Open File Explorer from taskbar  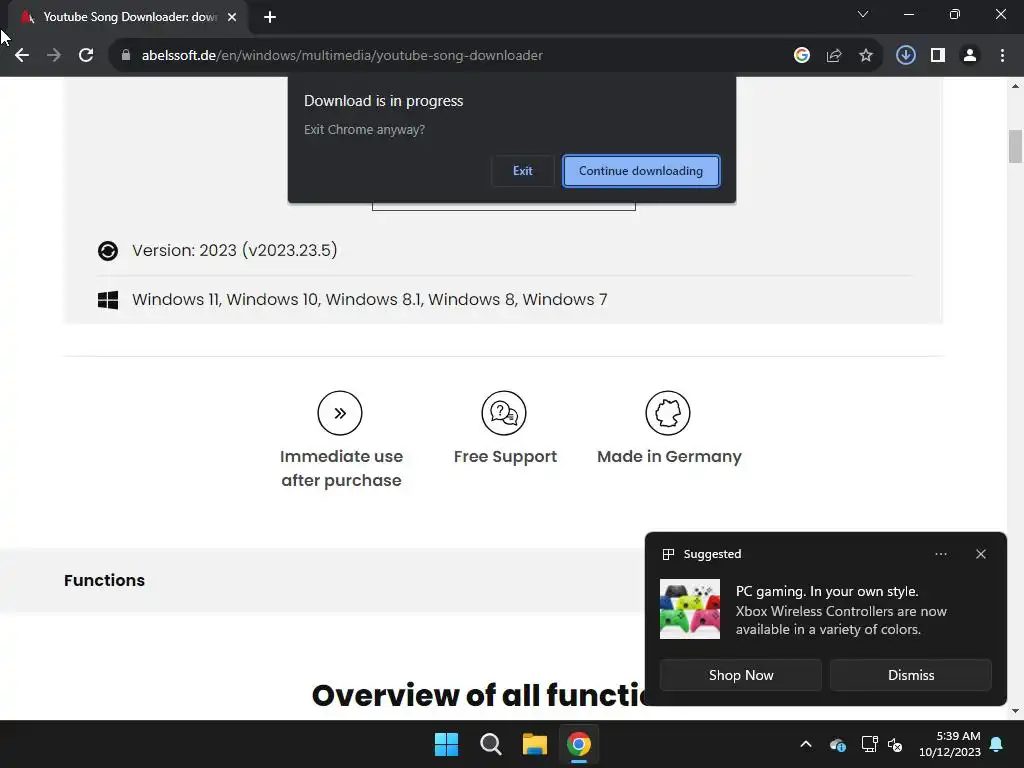pos(535,744)
